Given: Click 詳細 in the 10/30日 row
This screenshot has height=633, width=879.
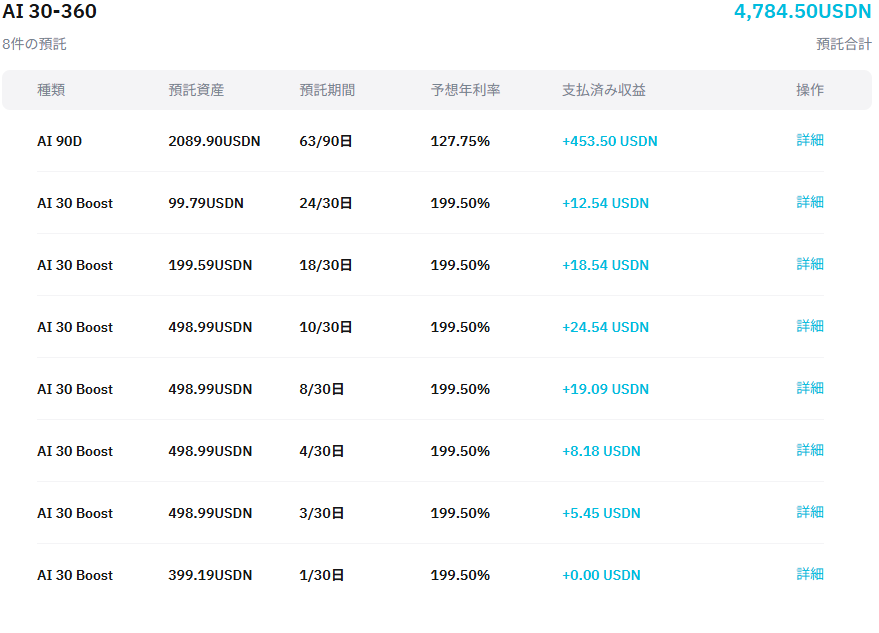Looking at the screenshot, I should 810,326.
